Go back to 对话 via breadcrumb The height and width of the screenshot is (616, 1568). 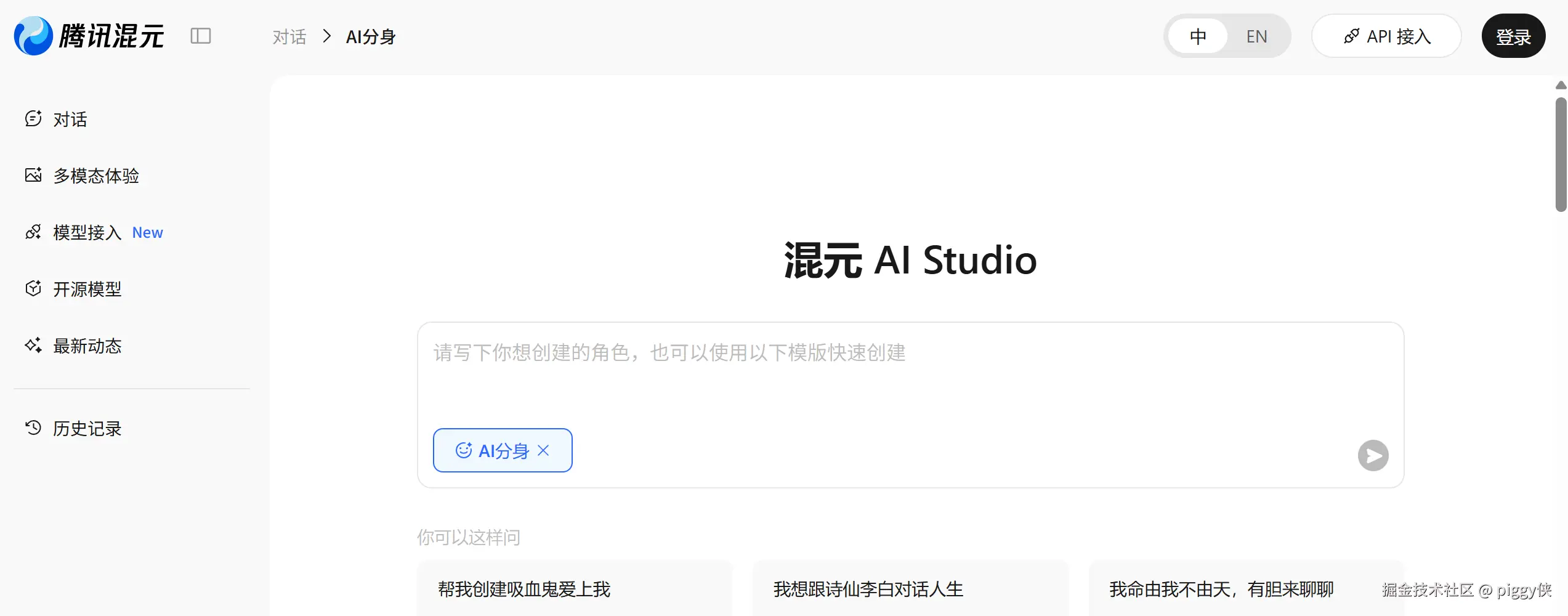289,37
